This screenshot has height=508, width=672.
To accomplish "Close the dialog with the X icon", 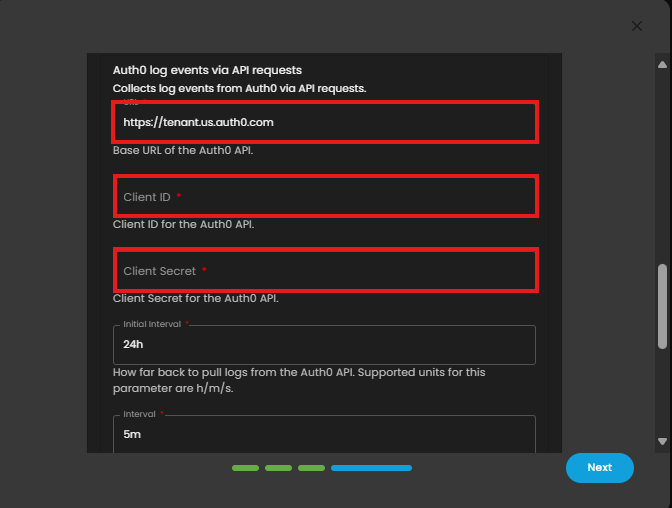I will pyautogui.click(x=636, y=26).
